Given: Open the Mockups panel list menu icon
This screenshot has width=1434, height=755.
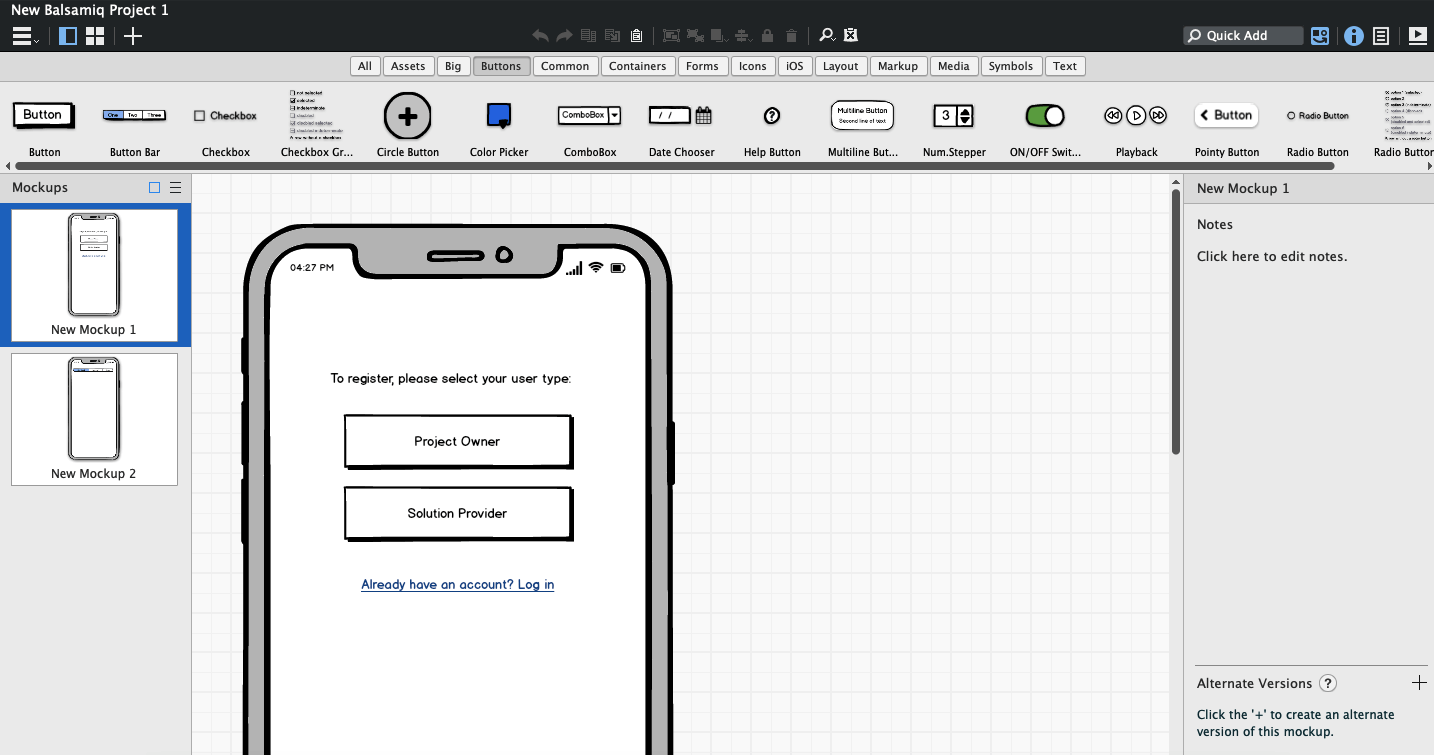Looking at the screenshot, I should (176, 187).
